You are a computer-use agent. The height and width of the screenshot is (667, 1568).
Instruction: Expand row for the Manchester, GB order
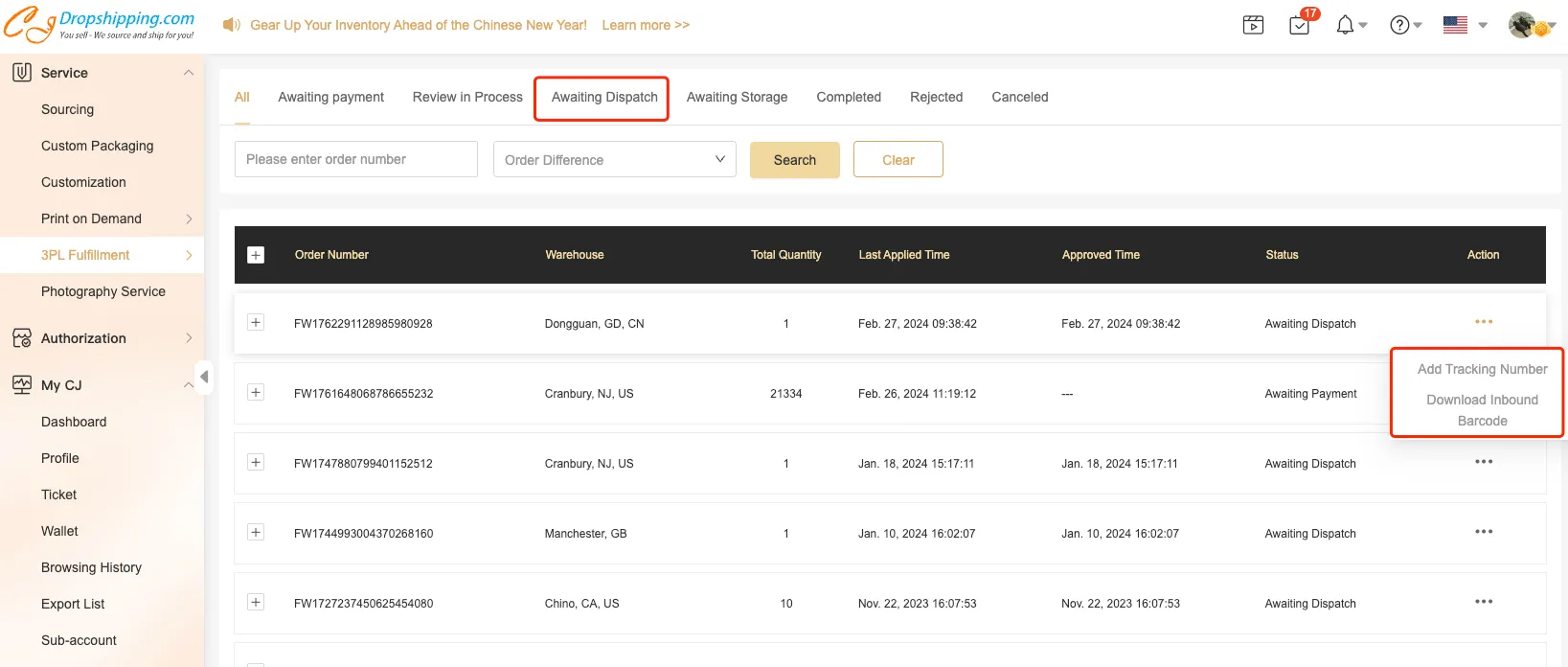(256, 533)
